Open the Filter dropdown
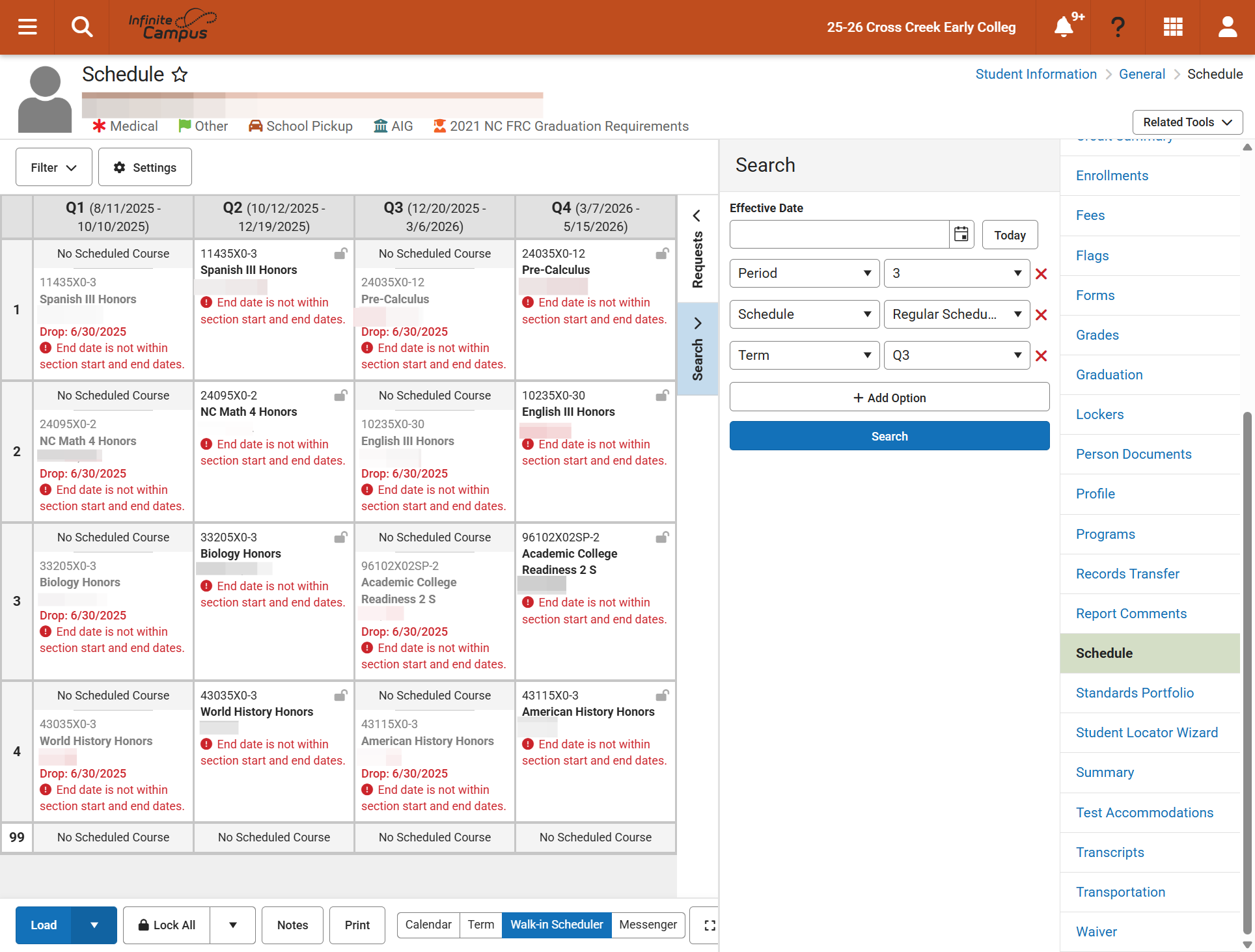Image resolution: width=1255 pixels, height=952 pixels. pyautogui.click(x=54, y=167)
